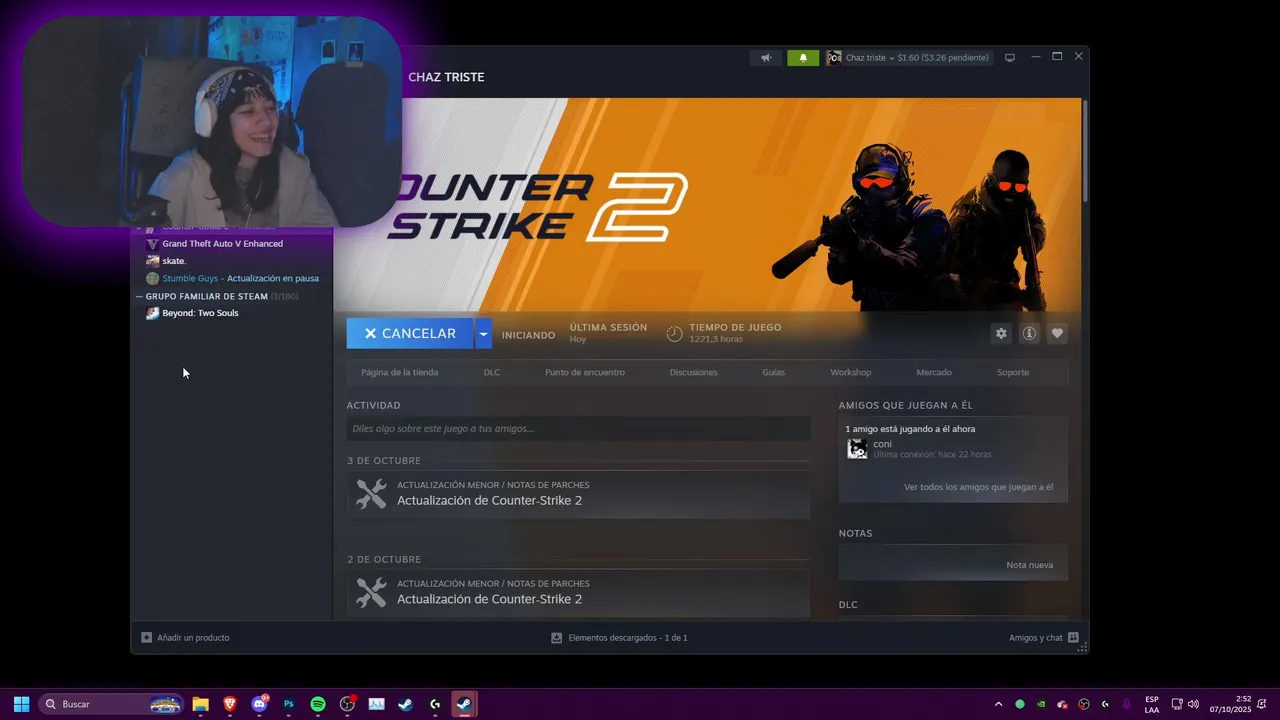Screen dimensions: 1280x720
Task: Open File Explorer from the taskbar
Action: tap(200, 704)
